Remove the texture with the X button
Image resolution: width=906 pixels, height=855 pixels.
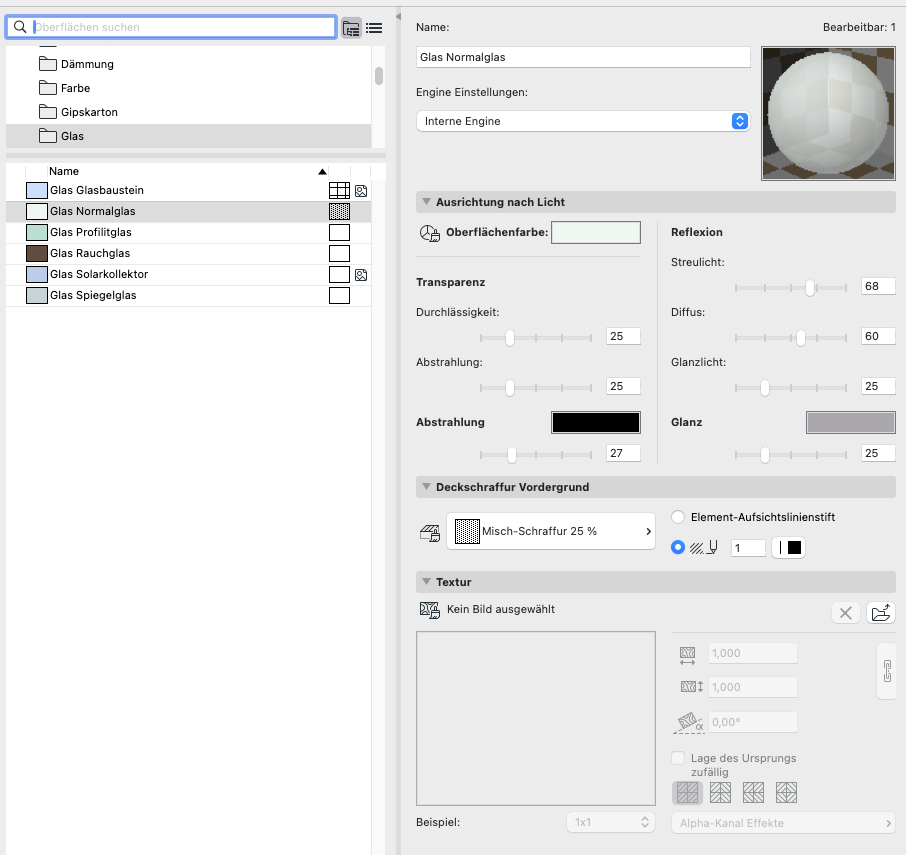click(846, 613)
